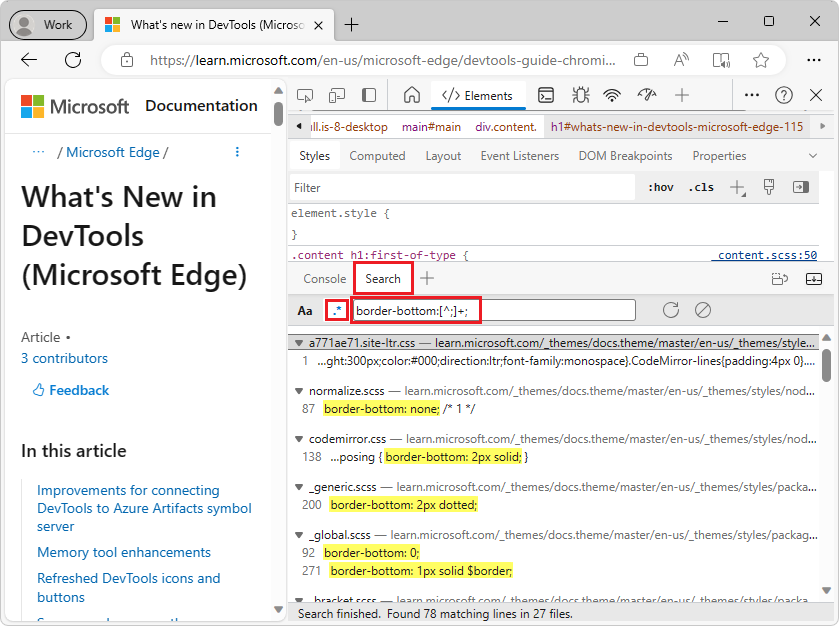
Task: Toggle the :hov element state pane
Action: pyautogui.click(x=660, y=186)
